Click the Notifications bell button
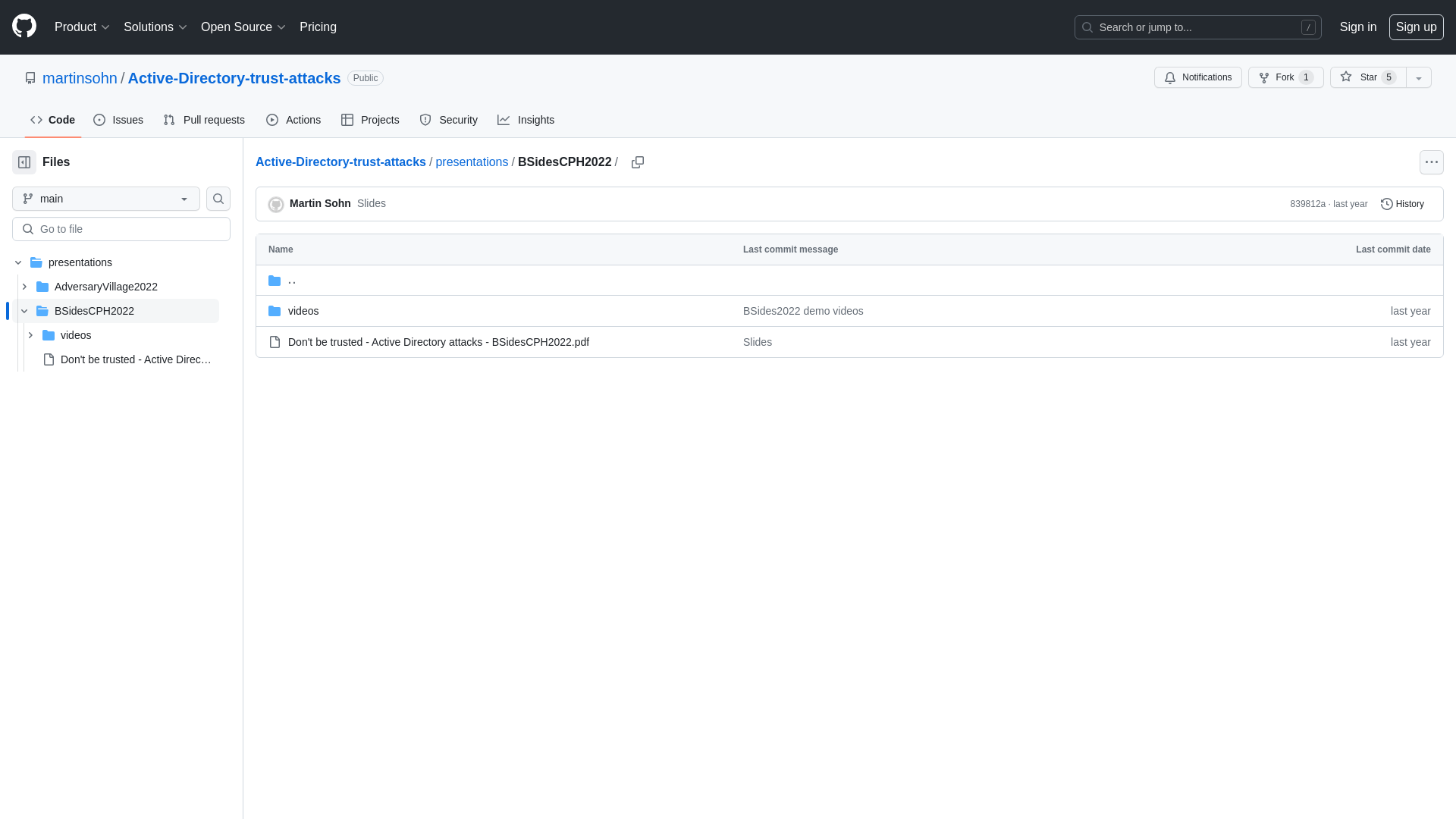The image size is (1456, 819). pos(1197,77)
